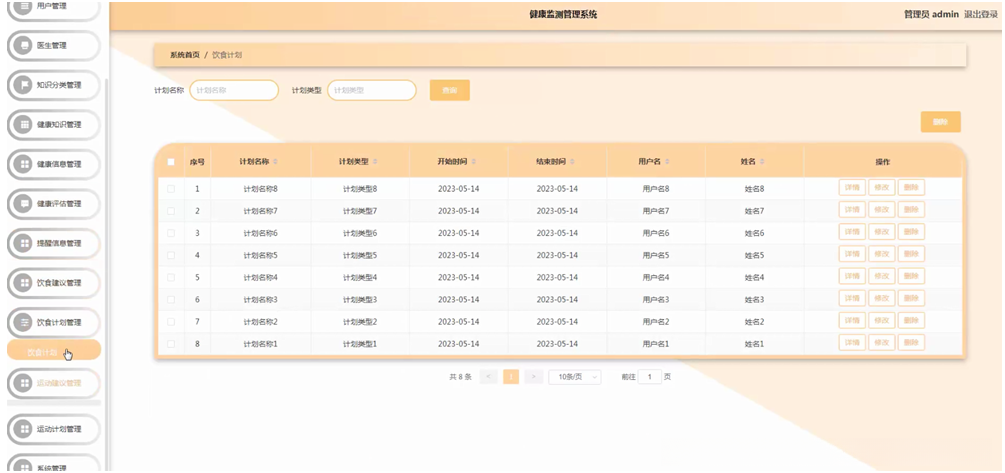
Task: Click the 操作 column header
Action: [x=883, y=162]
